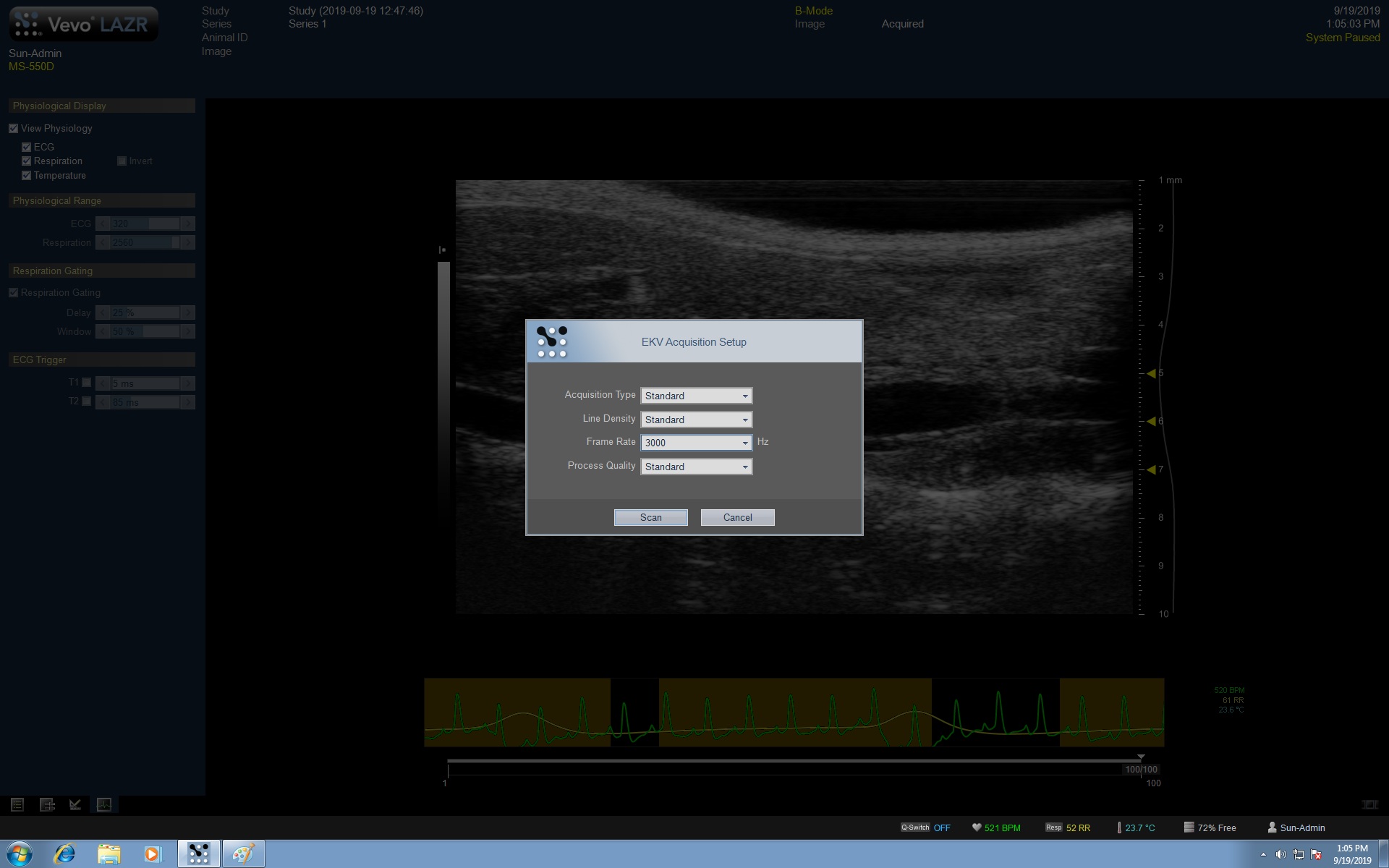This screenshot has height=868, width=1389.
Task: Click the heart rate BPM icon
Action: (977, 827)
